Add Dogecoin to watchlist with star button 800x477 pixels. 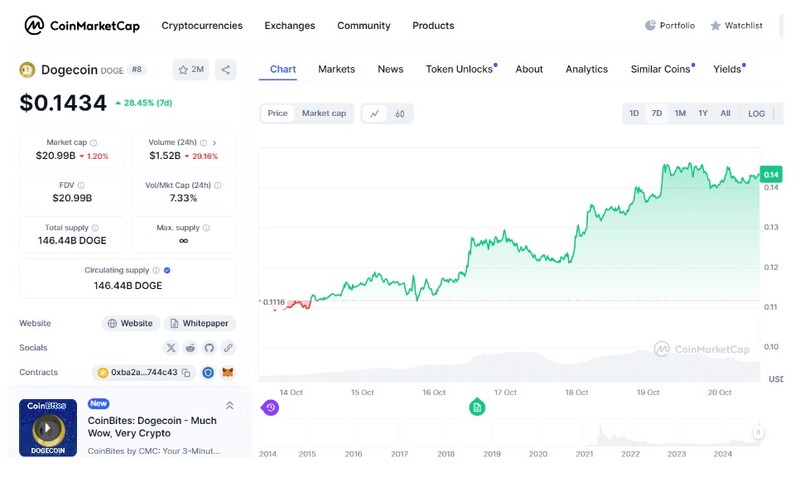pyautogui.click(x=191, y=69)
